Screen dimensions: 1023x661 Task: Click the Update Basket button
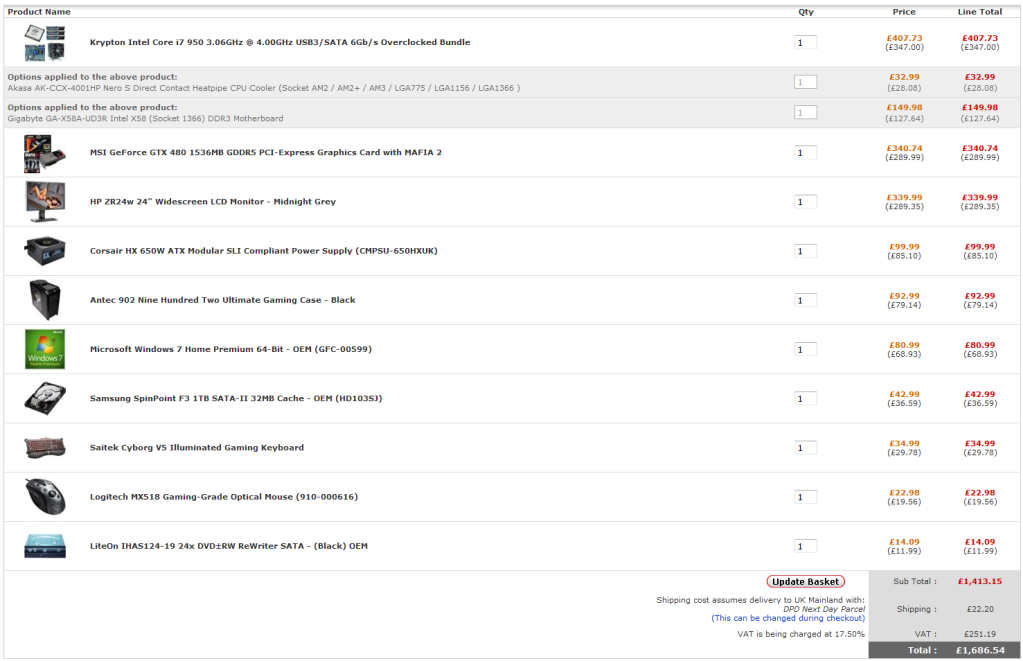tap(806, 581)
